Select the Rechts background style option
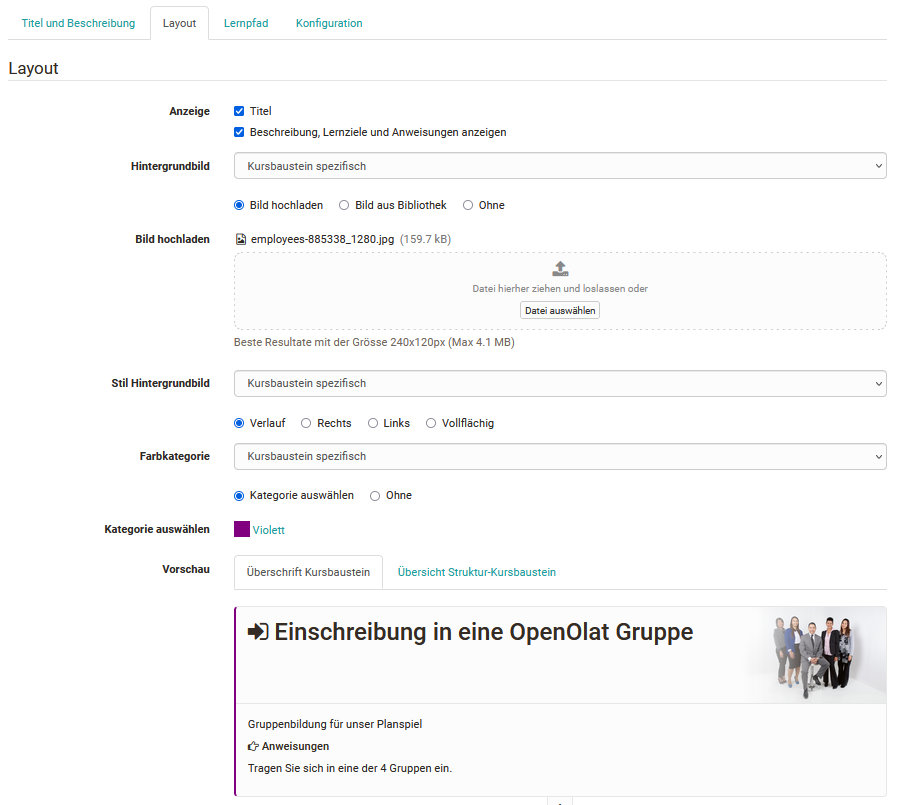This screenshot has height=805, width=920. click(x=305, y=422)
